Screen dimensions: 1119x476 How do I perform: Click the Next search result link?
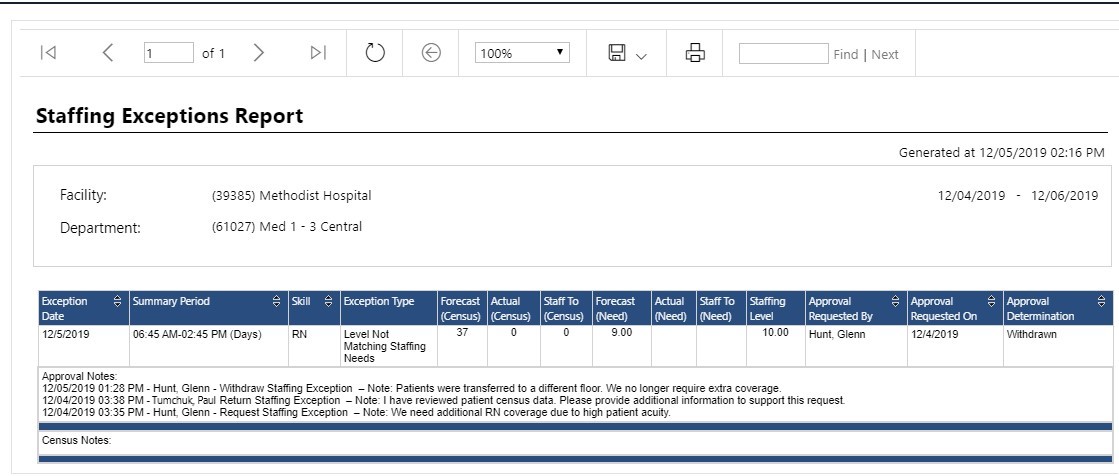885,55
